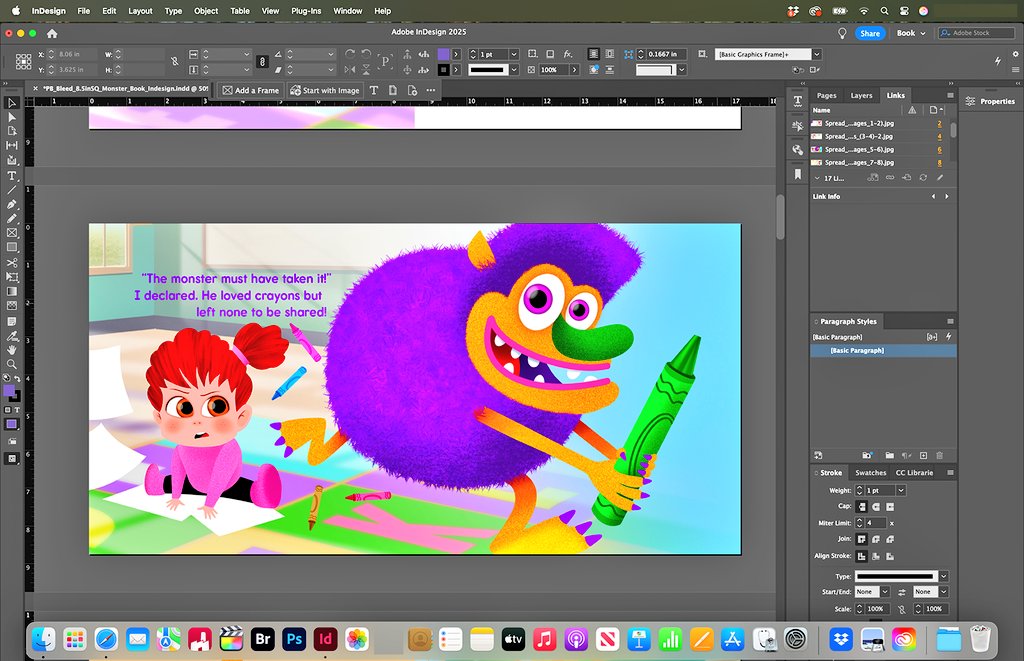Select Basic Paragraph style row

click(883, 351)
